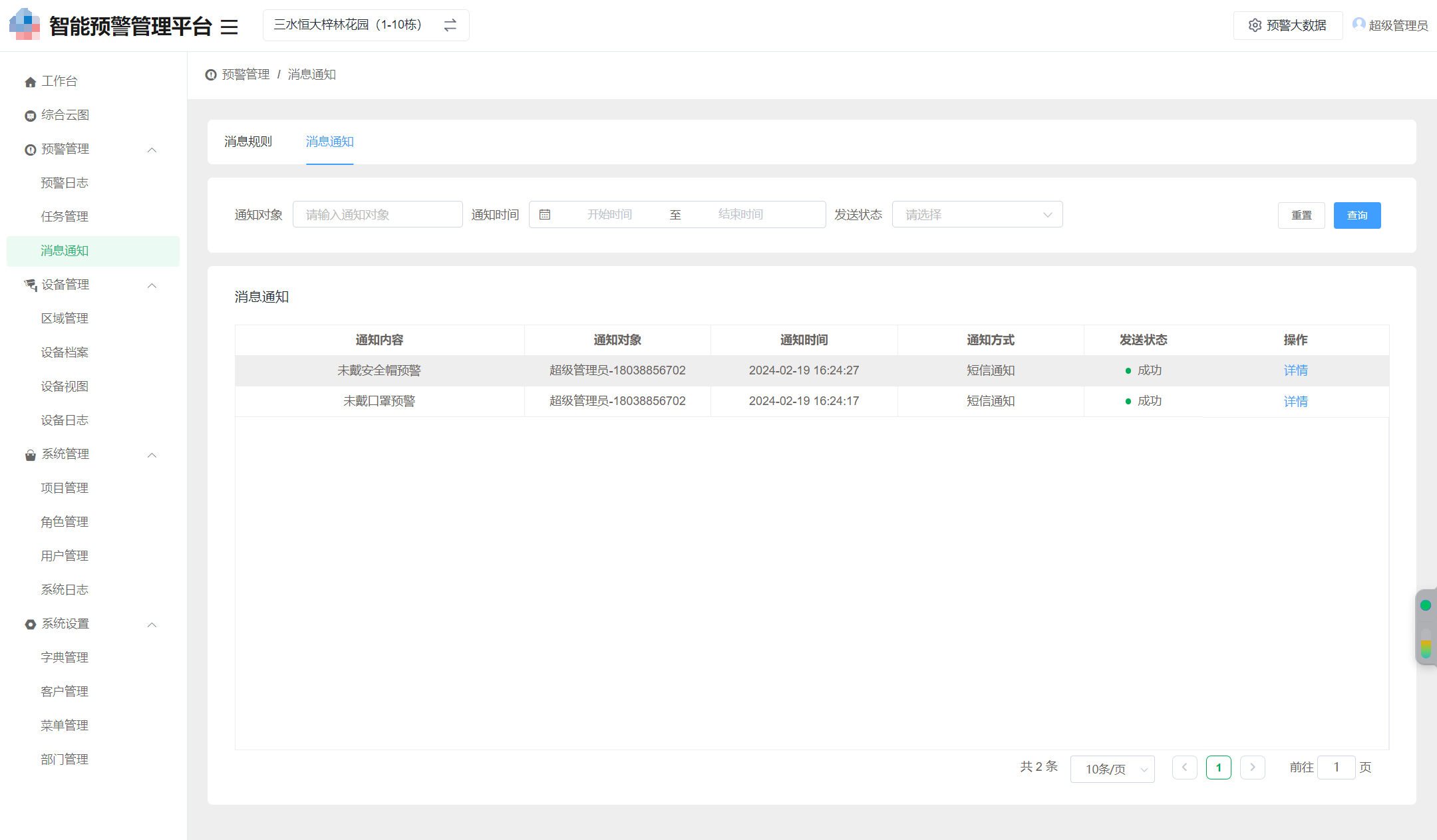Viewport: 1437px width, 840px height.
Task: Switch to the 消息规则 tab
Action: pos(248,142)
